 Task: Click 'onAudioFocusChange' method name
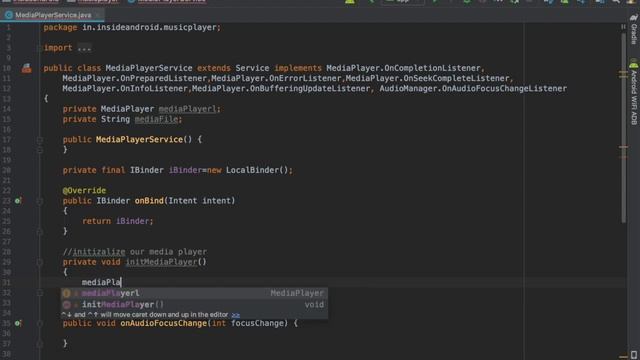click(163, 323)
